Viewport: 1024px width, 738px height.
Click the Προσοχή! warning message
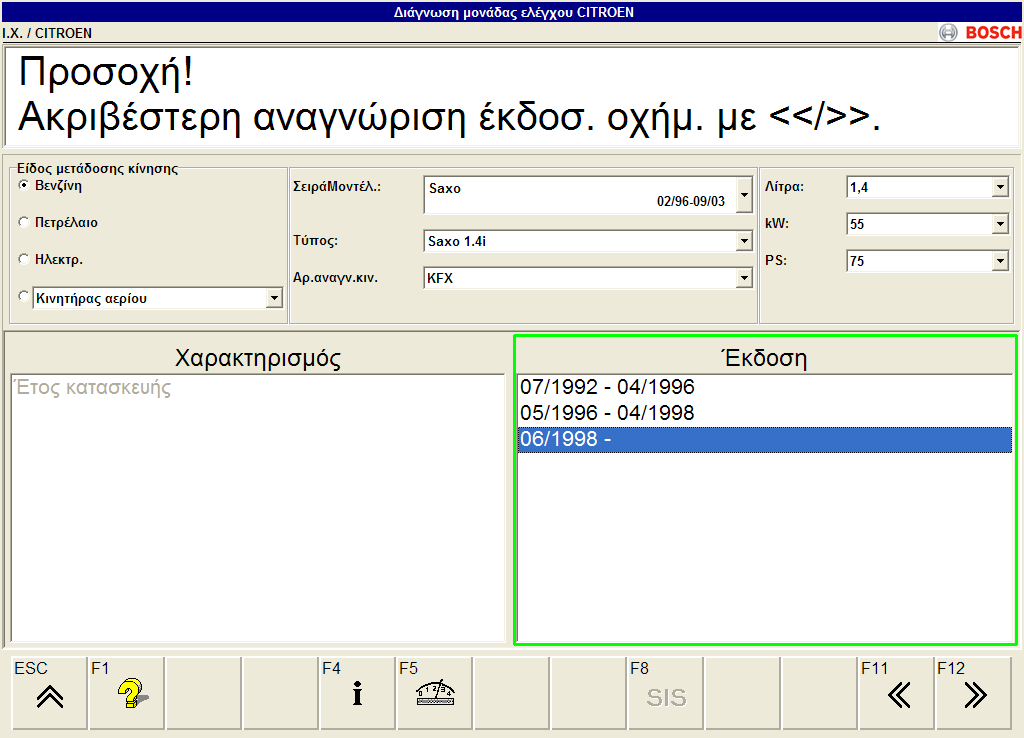(x=106, y=72)
